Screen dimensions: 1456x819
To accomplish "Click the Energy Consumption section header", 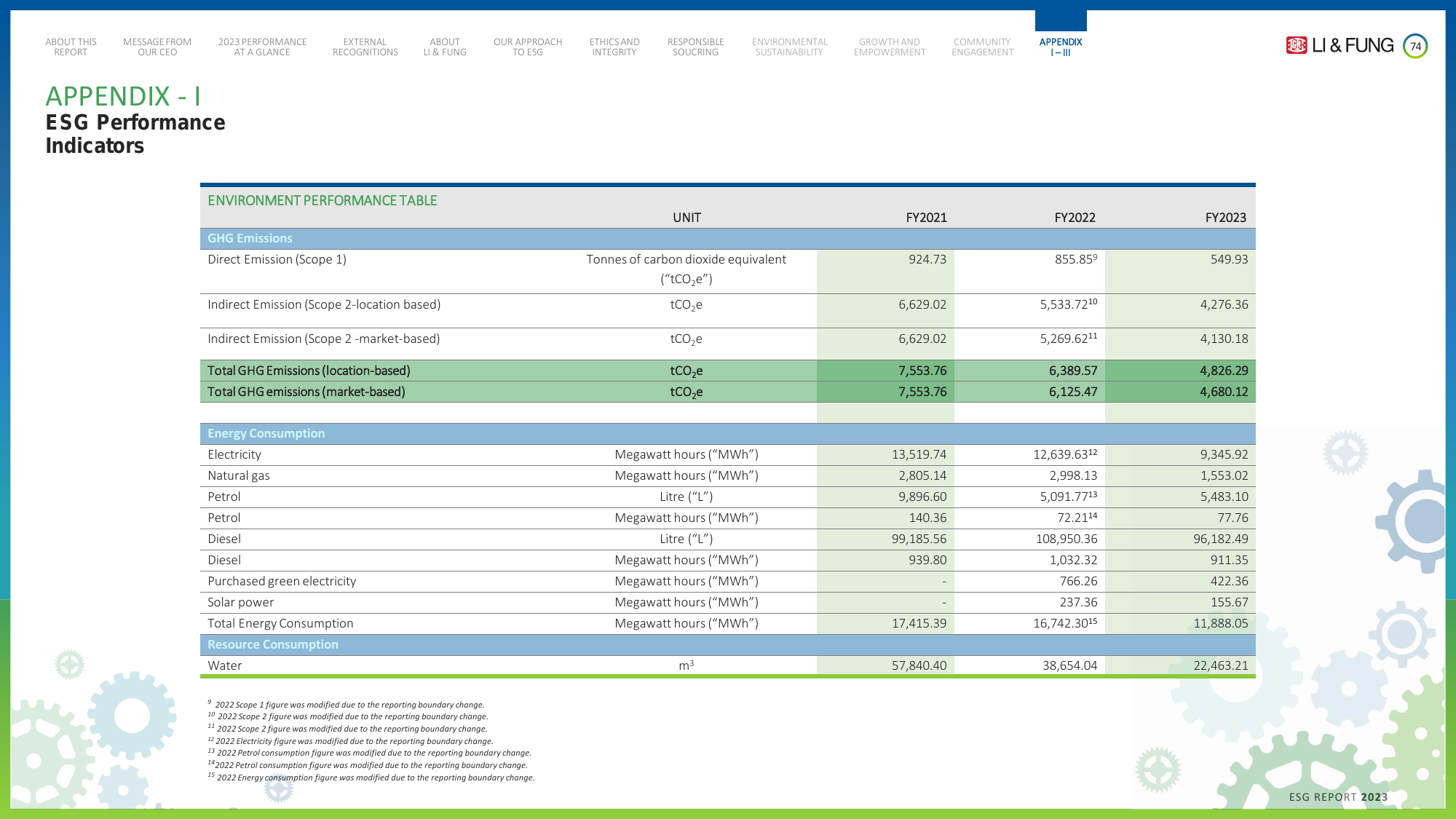I will pos(728,434).
